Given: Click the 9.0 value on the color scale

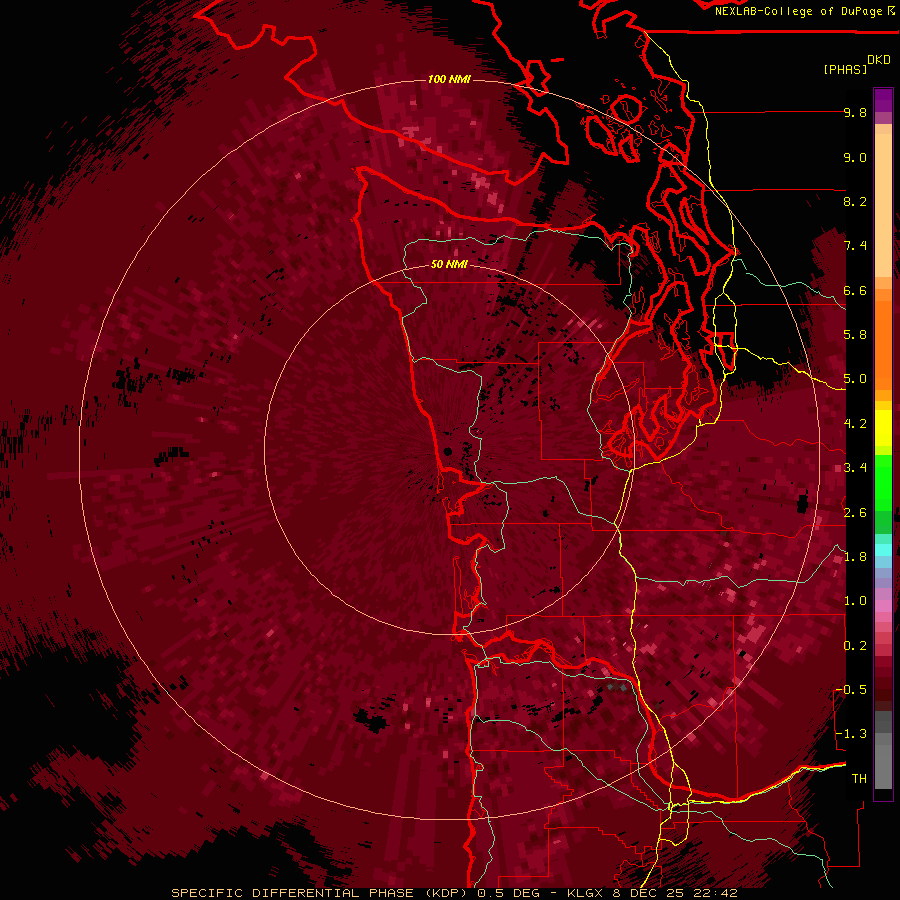Looking at the screenshot, I should (855, 158).
